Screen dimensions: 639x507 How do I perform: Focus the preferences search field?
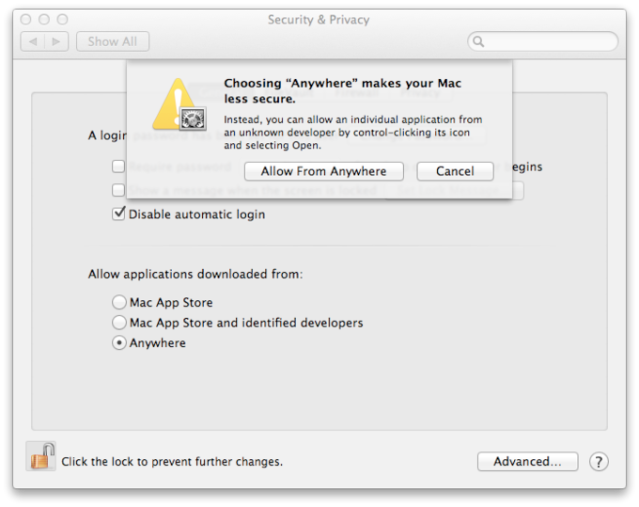click(x=542, y=42)
